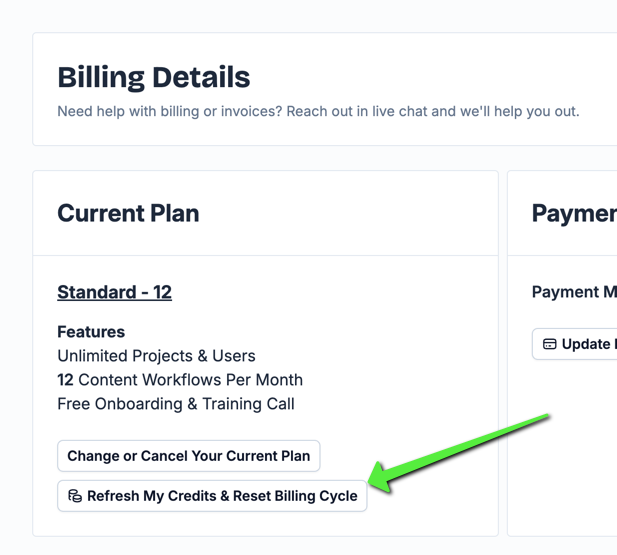
Task: Click the live chat billing help text
Action: pyautogui.click(x=318, y=111)
